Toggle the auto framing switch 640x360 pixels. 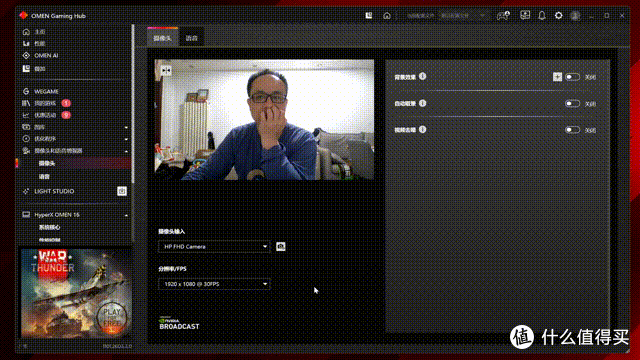pos(572,103)
